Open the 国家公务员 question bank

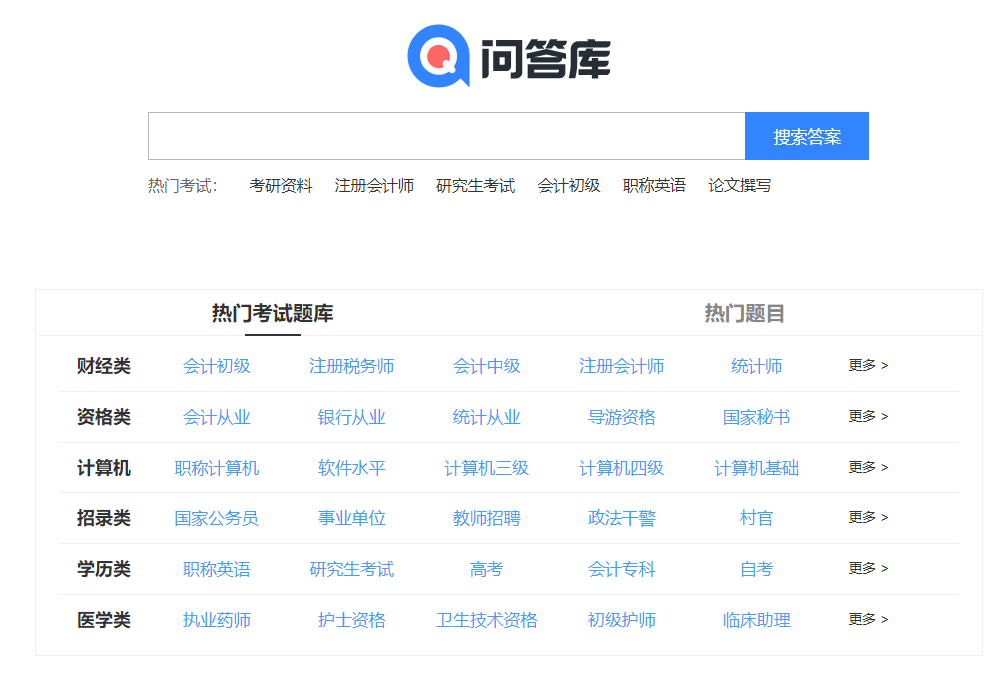coord(216,519)
